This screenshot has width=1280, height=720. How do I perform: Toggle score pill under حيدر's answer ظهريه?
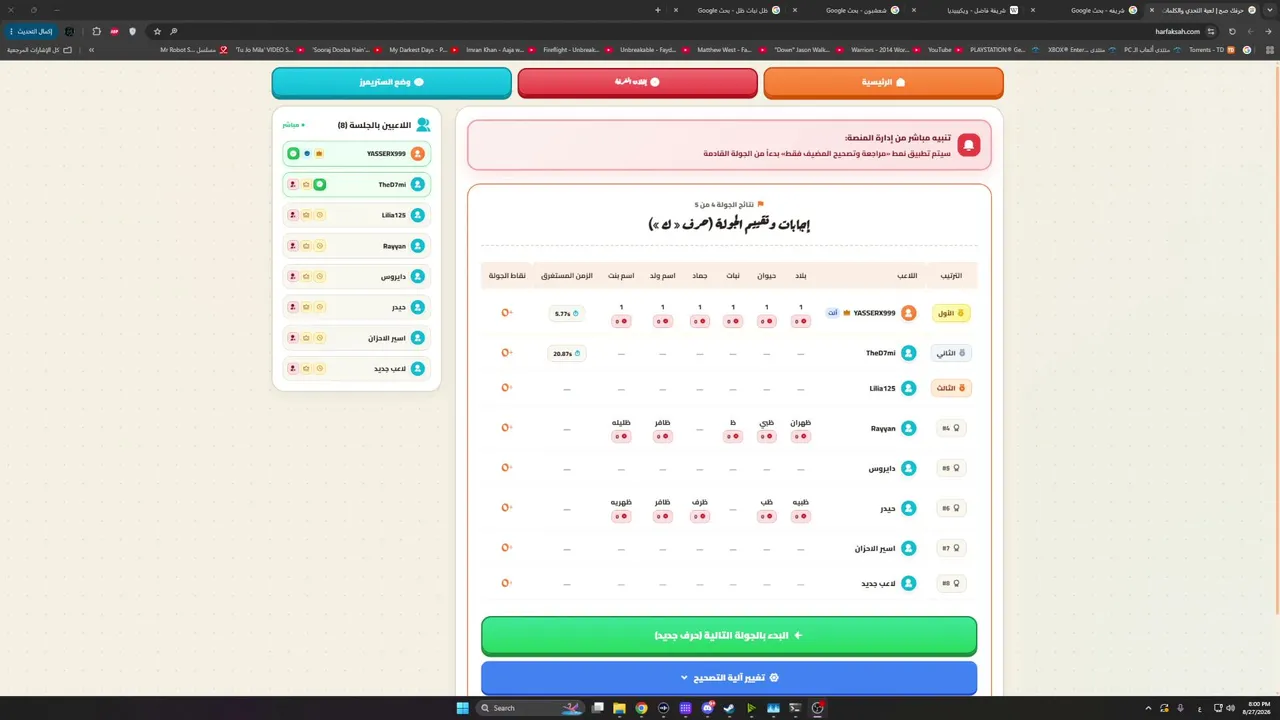point(621,517)
